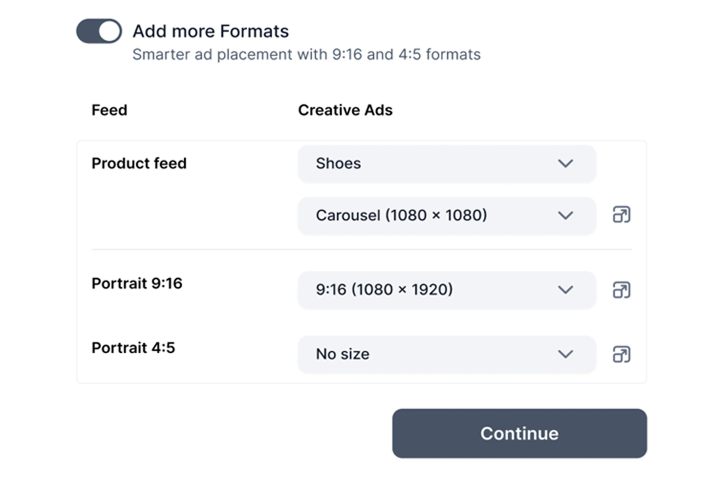This screenshot has height=480, width=720.
Task: Click the chevron arrow on the No size dropdown
Action: [565, 354]
